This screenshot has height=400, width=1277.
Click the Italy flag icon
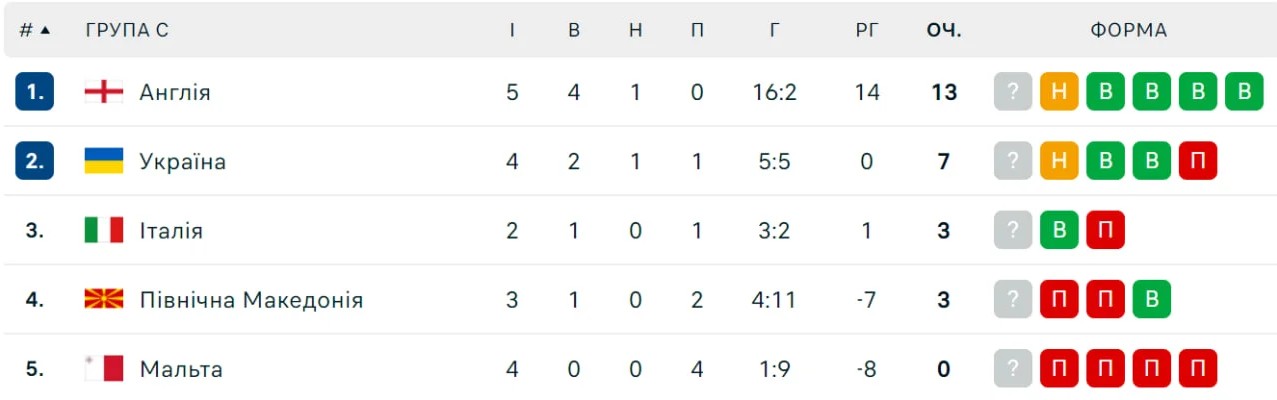(103, 231)
